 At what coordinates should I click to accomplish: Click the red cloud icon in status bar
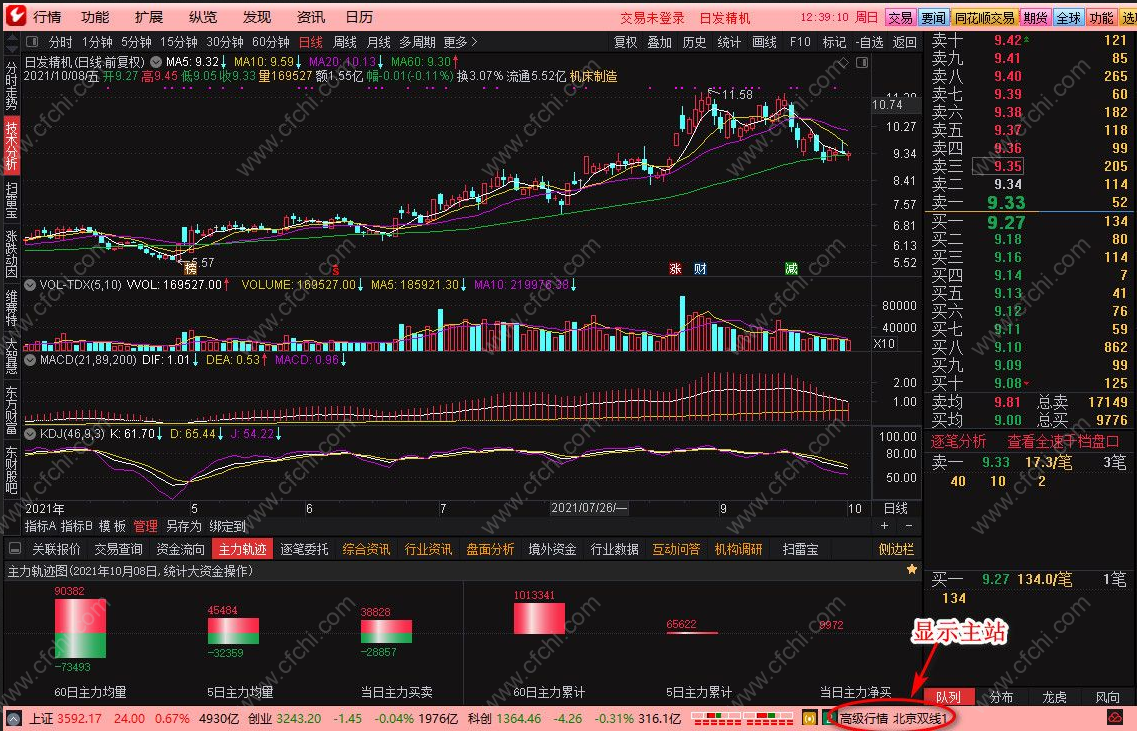click(x=1115, y=719)
